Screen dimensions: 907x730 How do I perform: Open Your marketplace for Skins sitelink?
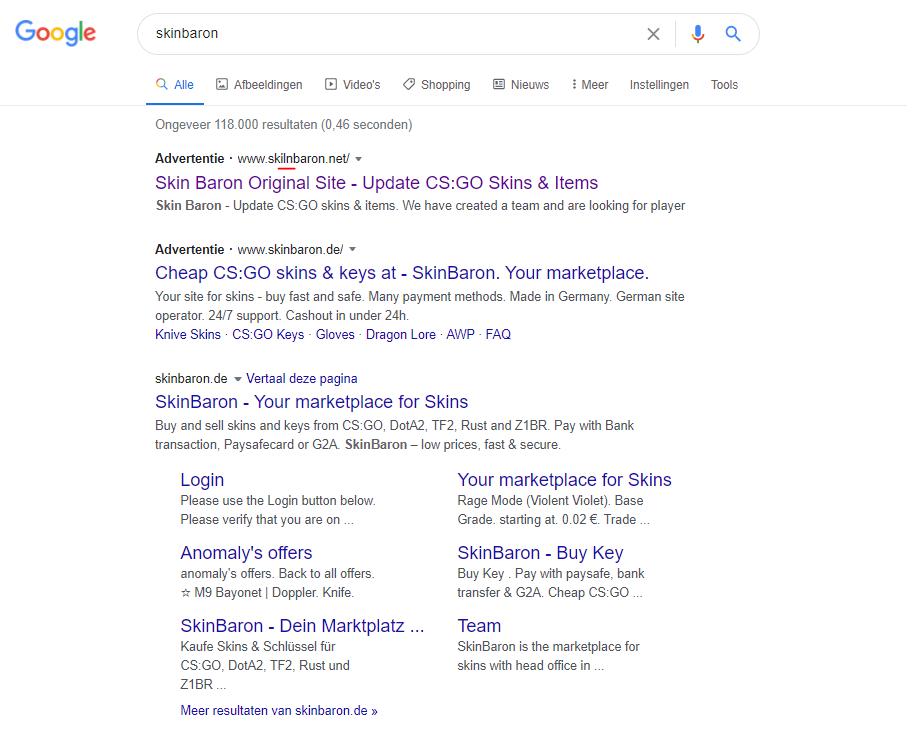tap(565, 480)
